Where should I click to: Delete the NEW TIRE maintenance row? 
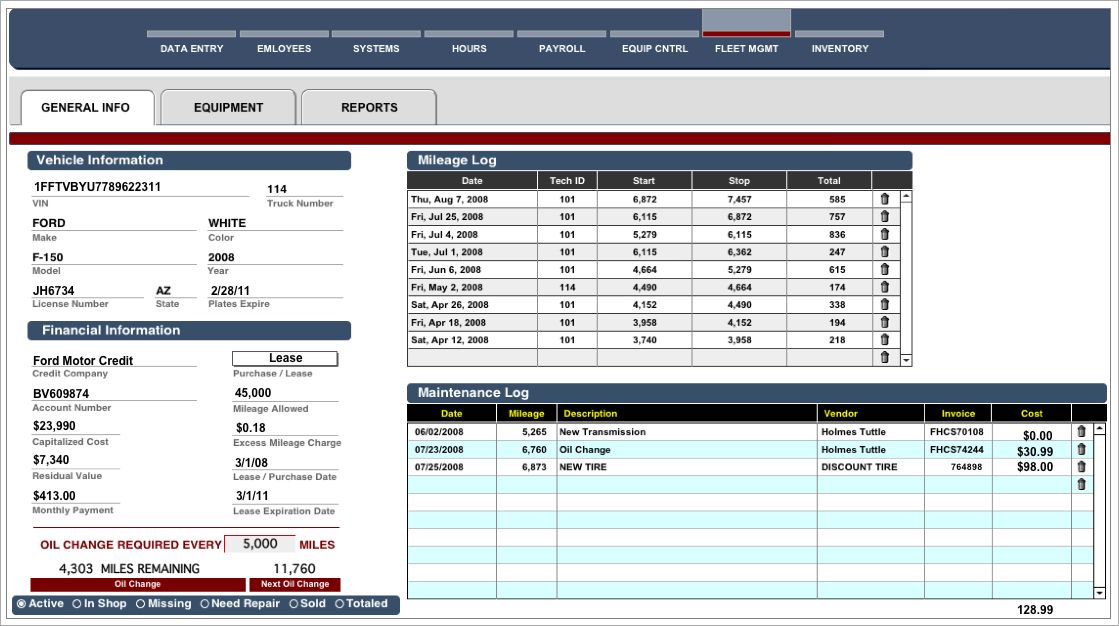(1080, 467)
